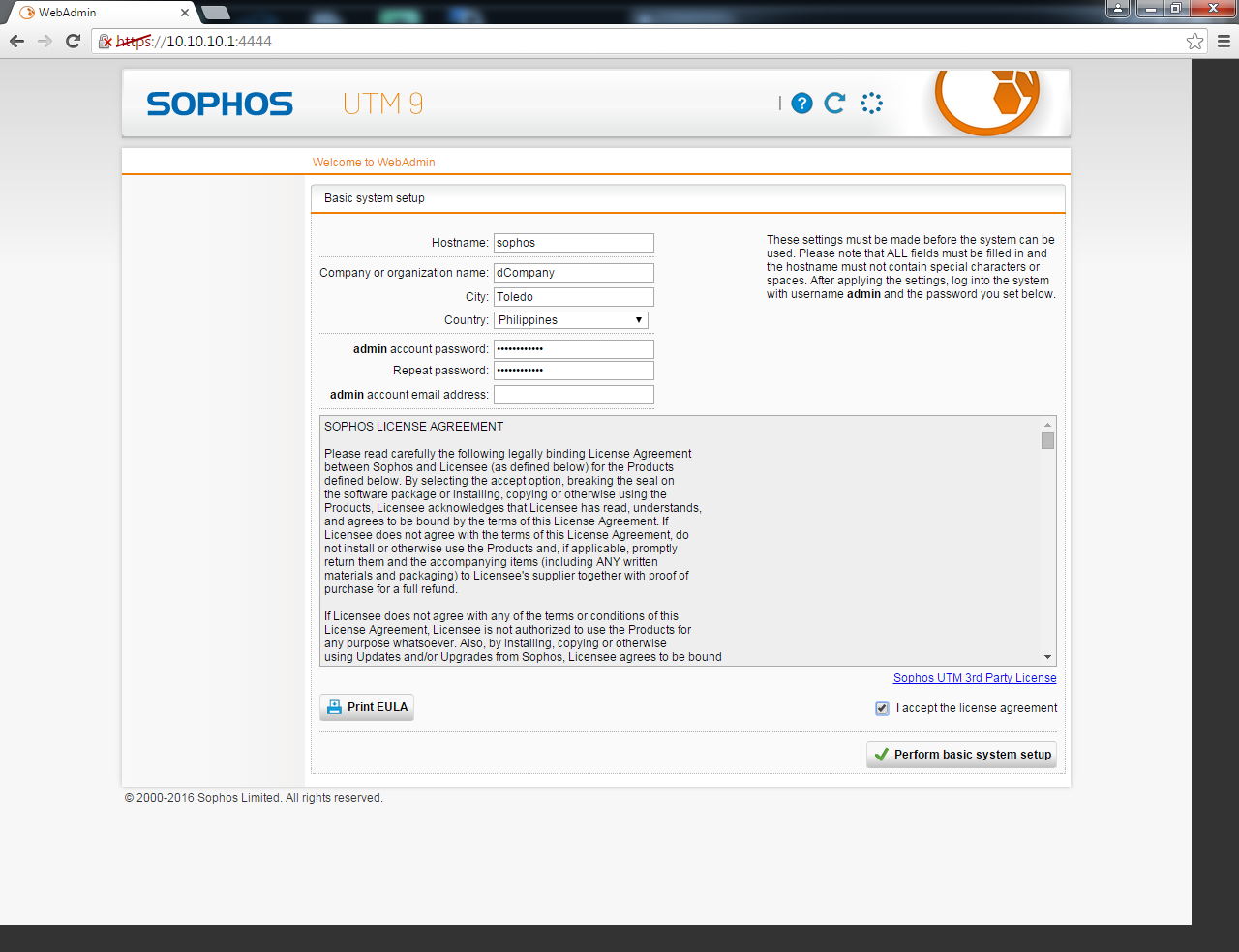Click the dotted spinner activity icon

(871, 104)
